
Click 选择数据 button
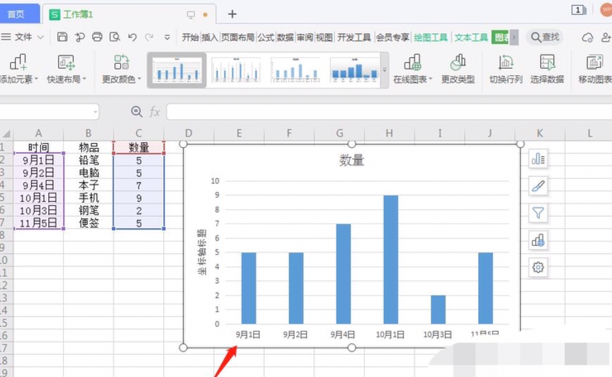[x=547, y=69]
